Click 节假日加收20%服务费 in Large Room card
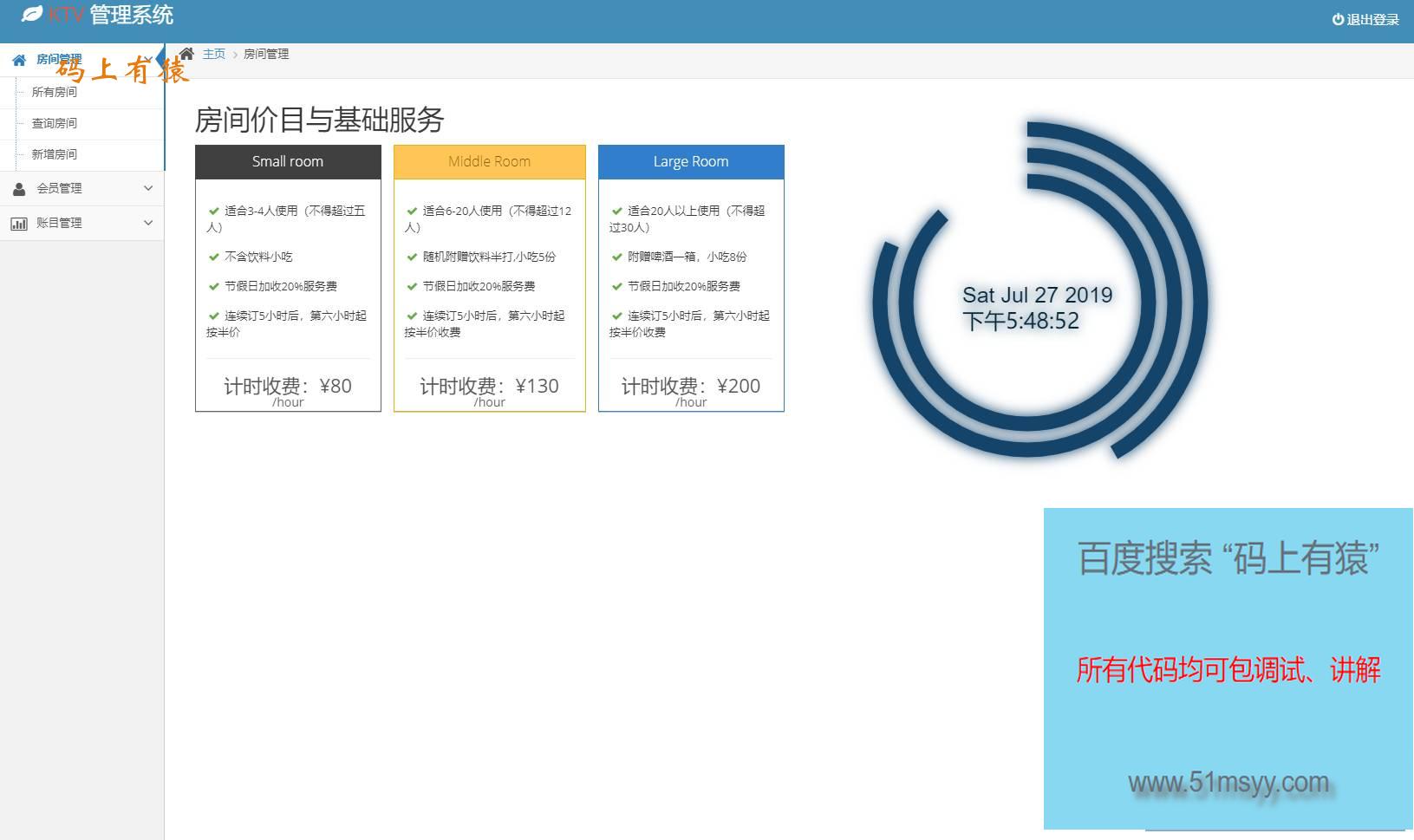 684,286
